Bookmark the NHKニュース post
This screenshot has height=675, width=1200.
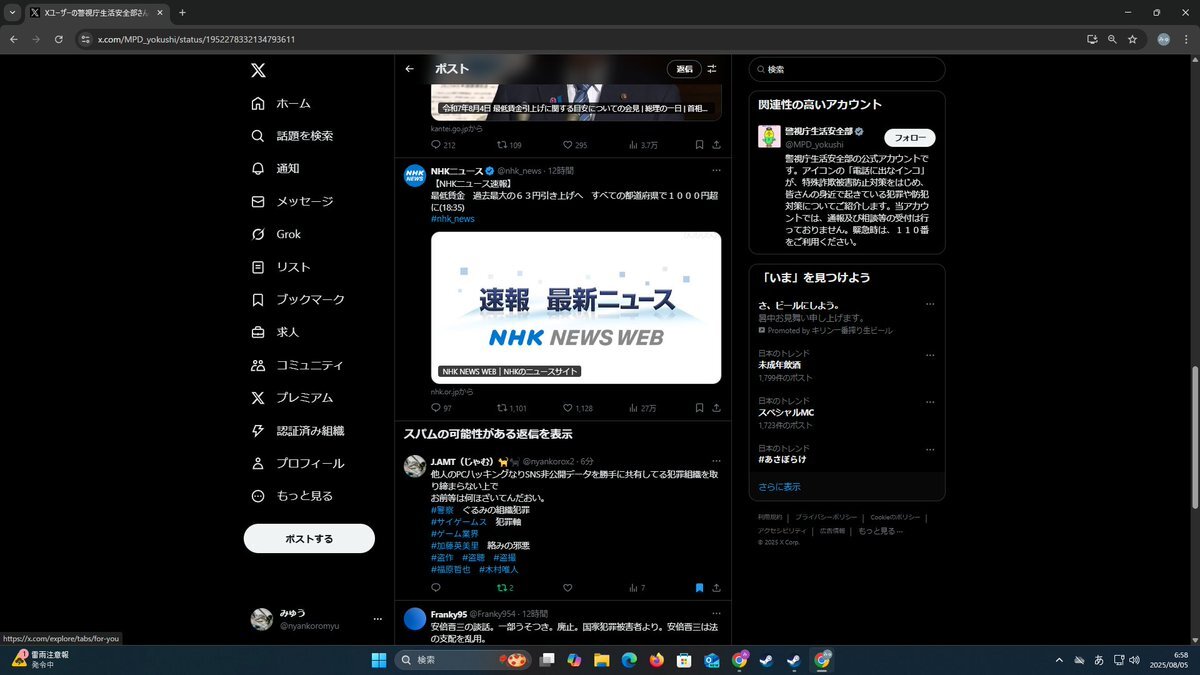coord(699,408)
